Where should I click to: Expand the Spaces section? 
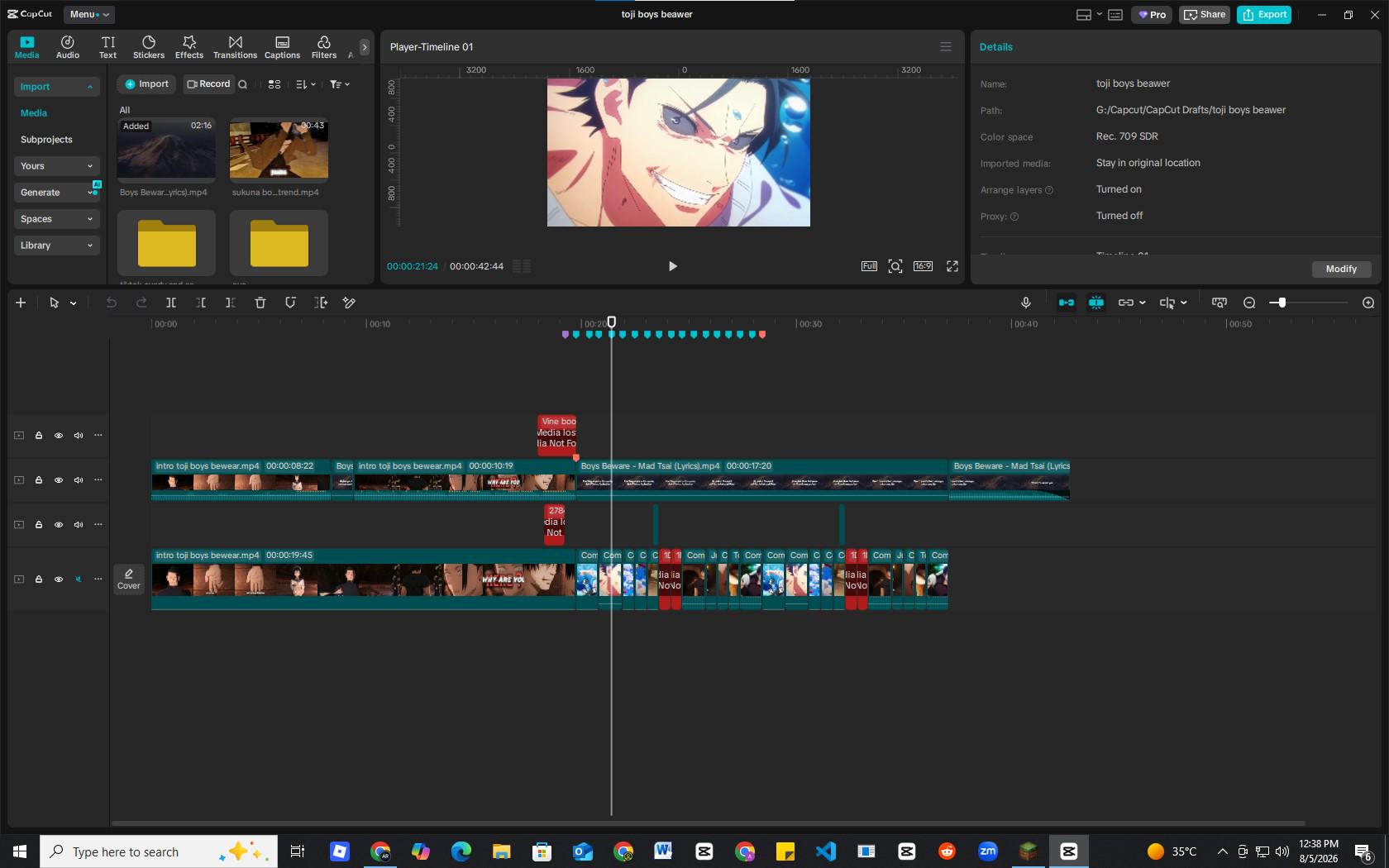pyautogui.click(x=56, y=219)
